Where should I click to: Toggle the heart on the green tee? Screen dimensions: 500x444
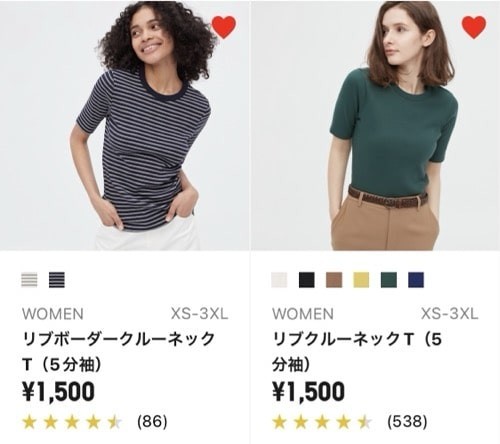click(474, 27)
